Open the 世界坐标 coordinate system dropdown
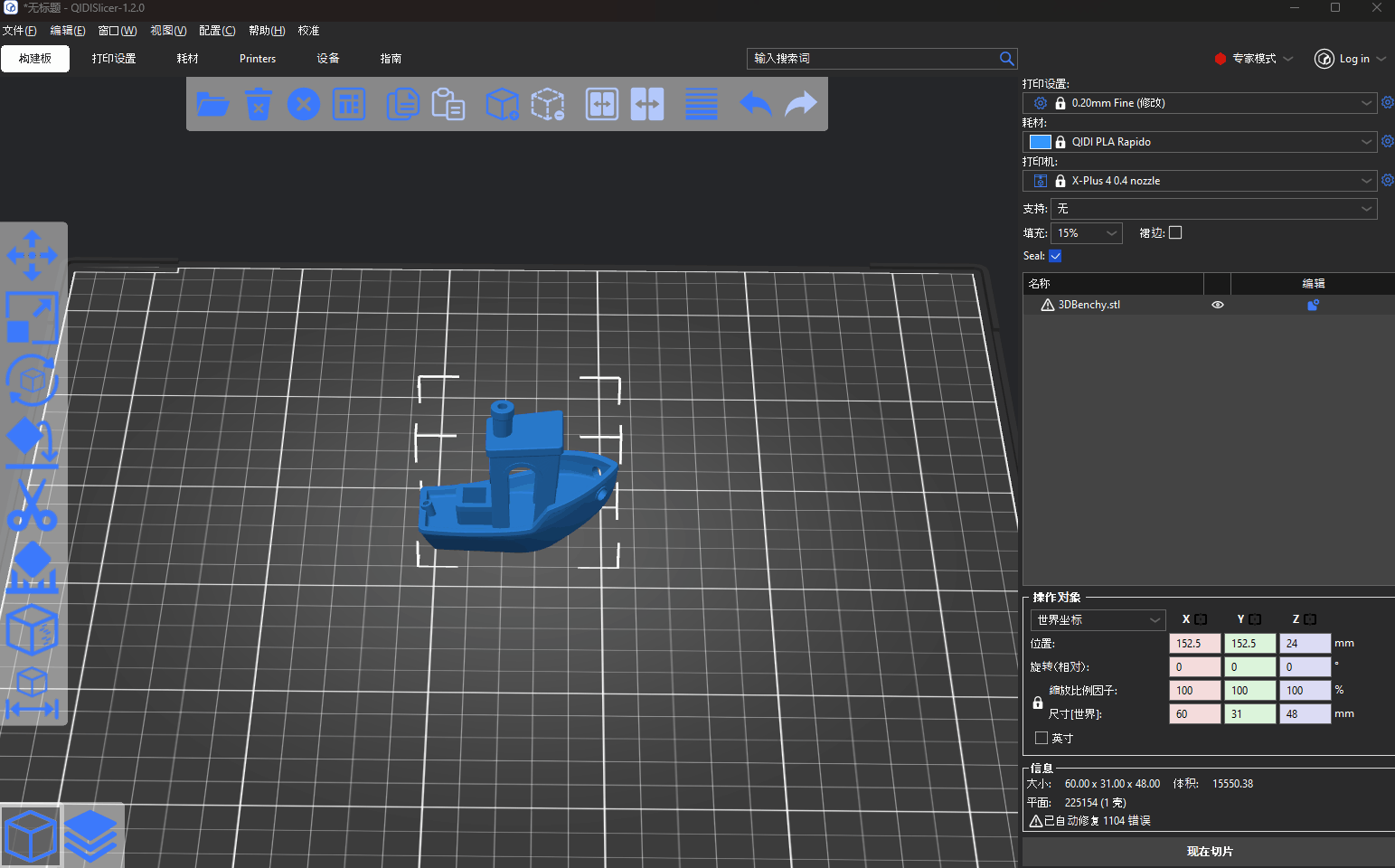 [x=1098, y=620]
